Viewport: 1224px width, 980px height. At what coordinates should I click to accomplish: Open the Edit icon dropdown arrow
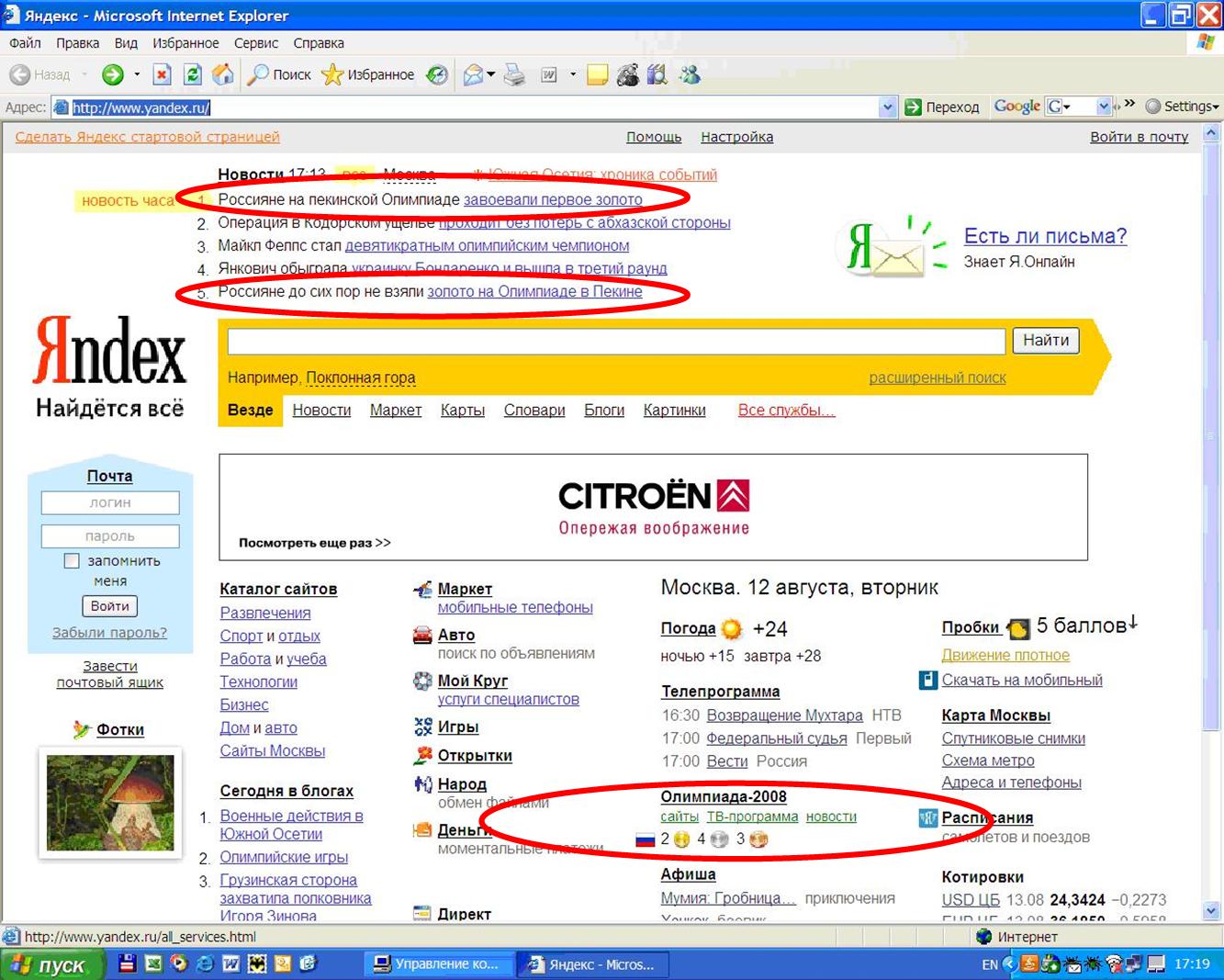point(572,75)
